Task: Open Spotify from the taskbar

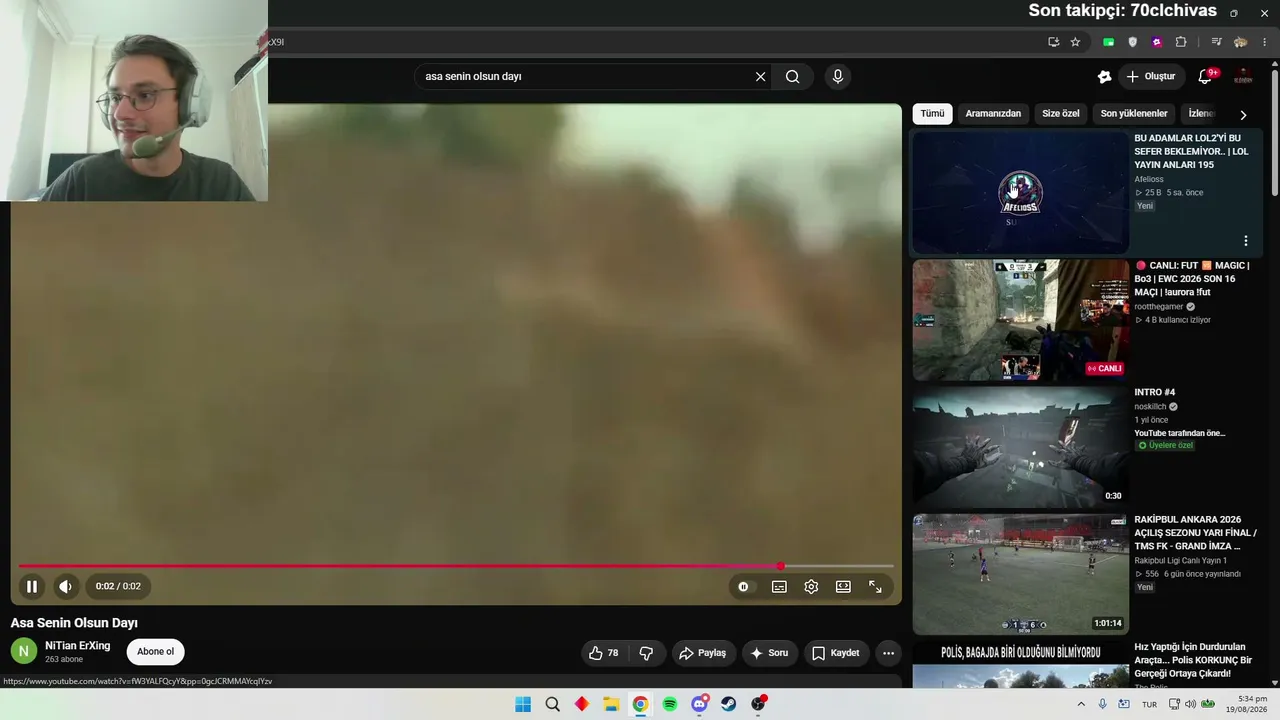Action: [x=670, y=704]
